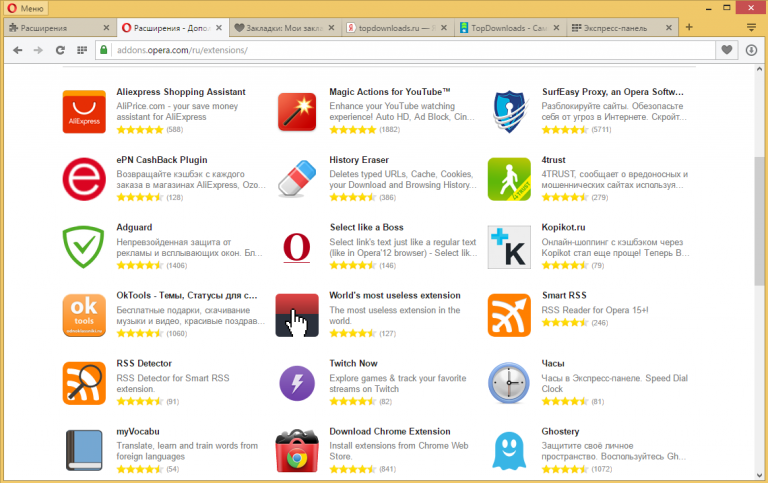Click the page scrollbar thumb

(759, 220)
